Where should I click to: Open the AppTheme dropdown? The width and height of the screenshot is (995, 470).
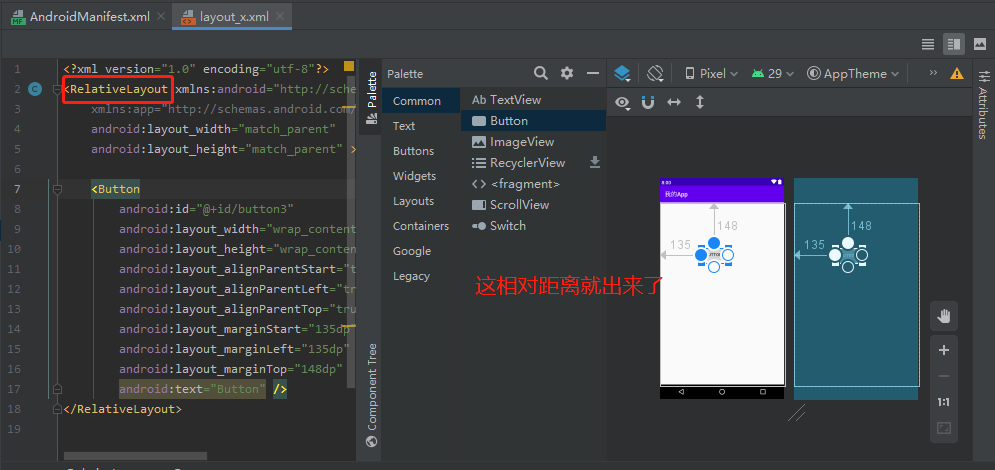tap(853, 74)
